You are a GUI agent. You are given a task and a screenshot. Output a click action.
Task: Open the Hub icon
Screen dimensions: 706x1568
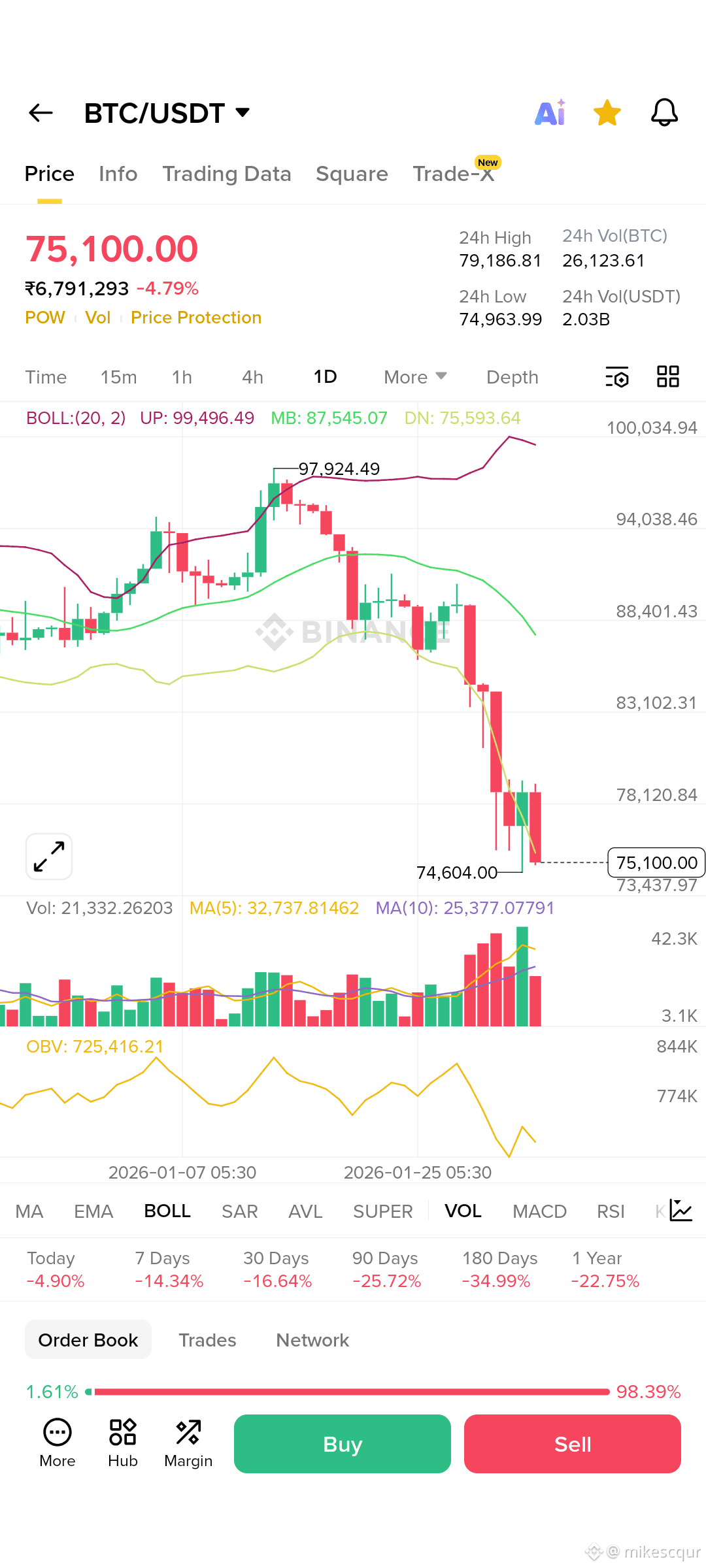click(123, 1443)
